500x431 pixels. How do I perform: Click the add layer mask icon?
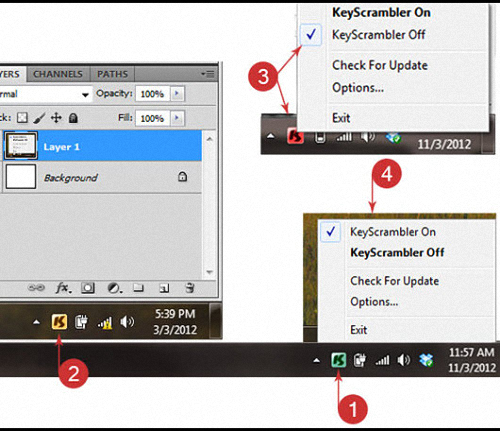(88, 288)
